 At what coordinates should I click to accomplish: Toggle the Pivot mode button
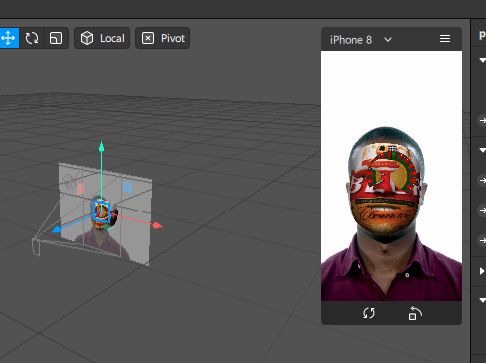pos(163,38)
